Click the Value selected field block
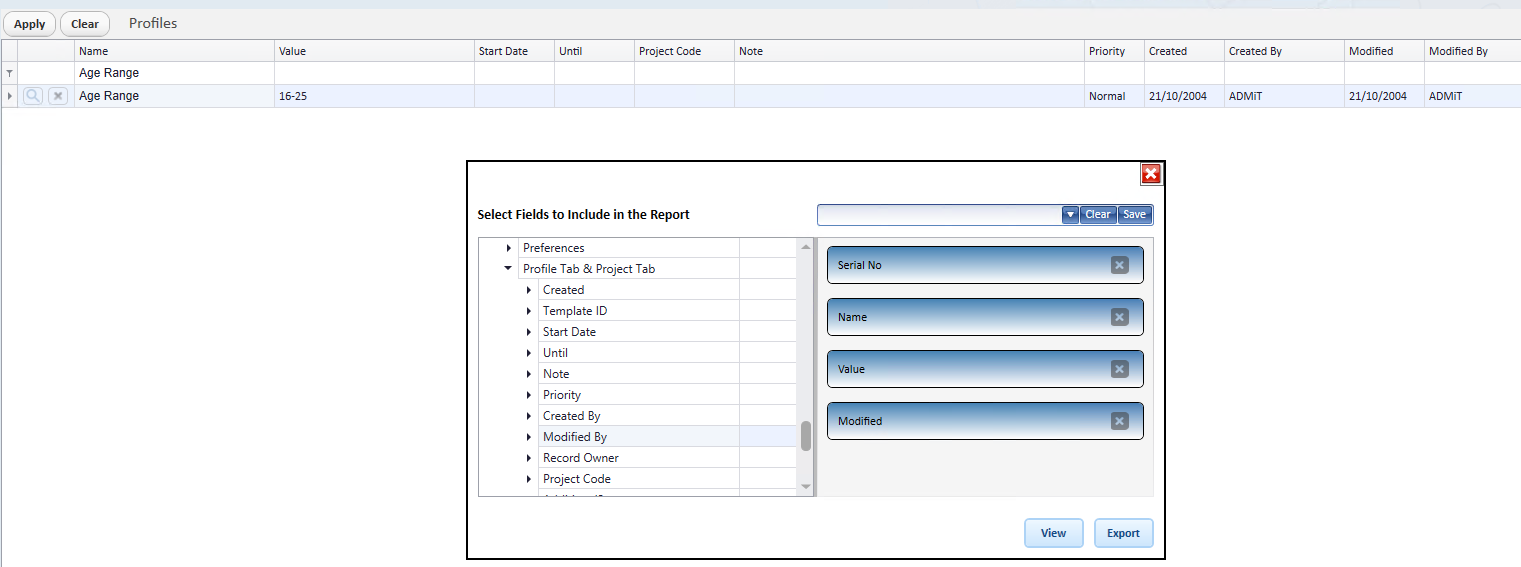Image resolution: width=1521 pixels, height=567 pixels. (985, 369)
